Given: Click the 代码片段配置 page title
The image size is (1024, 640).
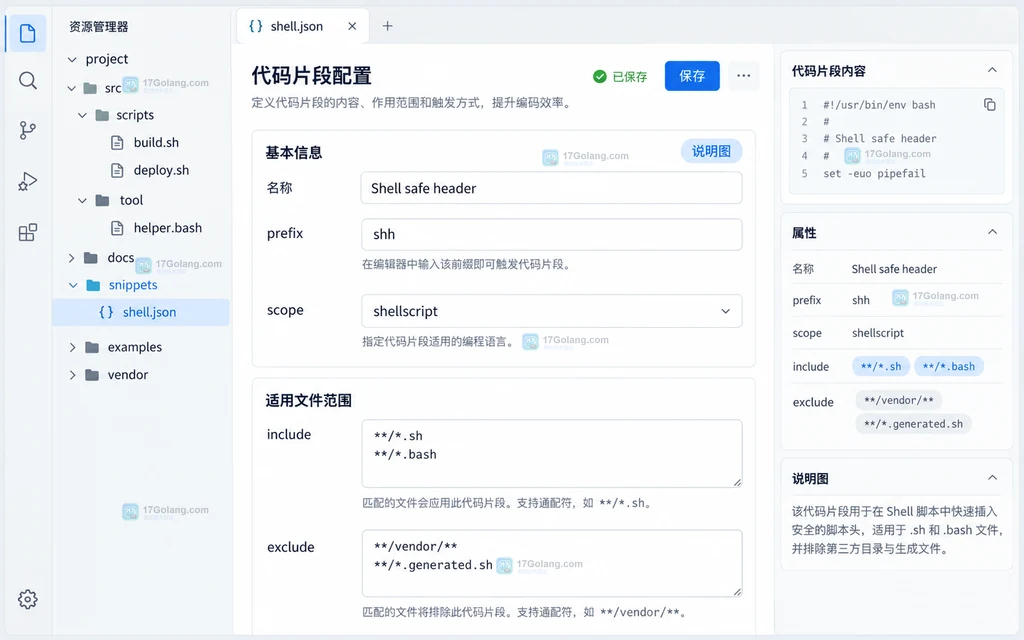Looking at the screenshot, I should coord(312,76).
